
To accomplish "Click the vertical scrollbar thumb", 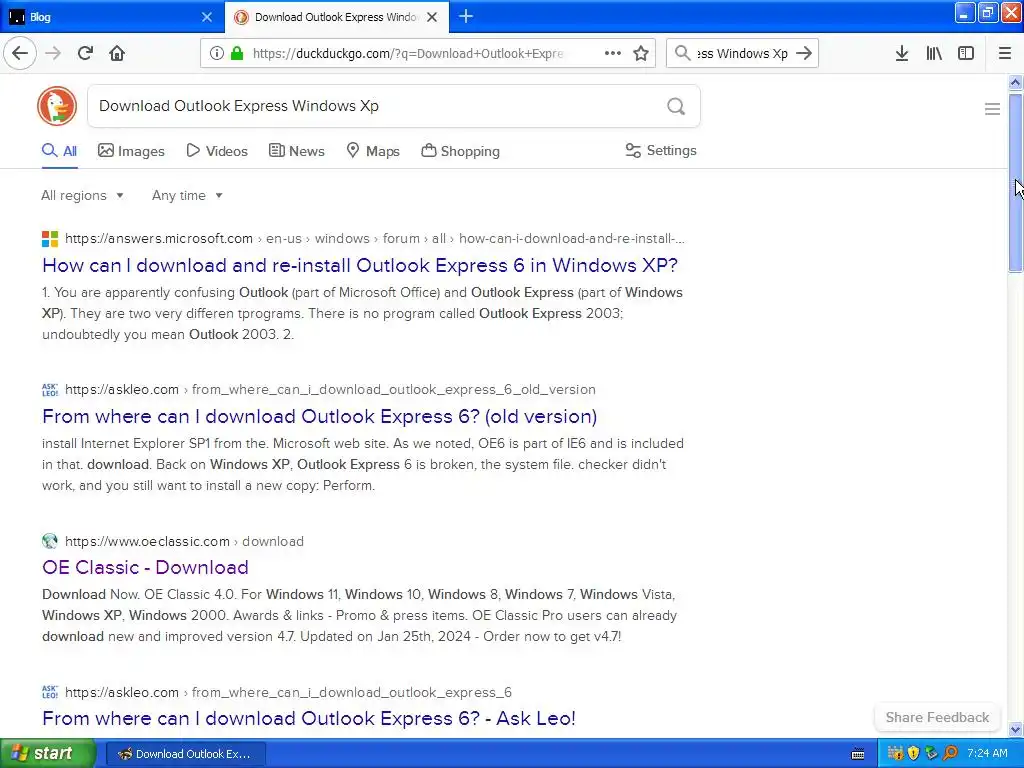I will click(x=1015, y=182).
